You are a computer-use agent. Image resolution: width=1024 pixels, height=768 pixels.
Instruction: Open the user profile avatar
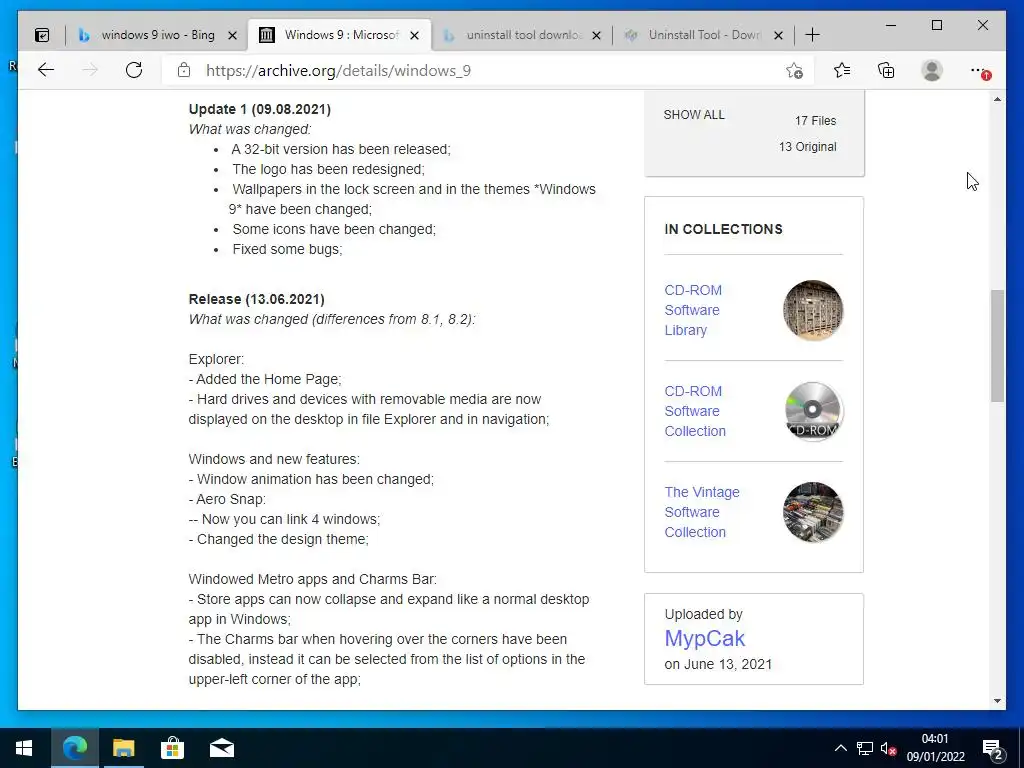tap(932, 70)
